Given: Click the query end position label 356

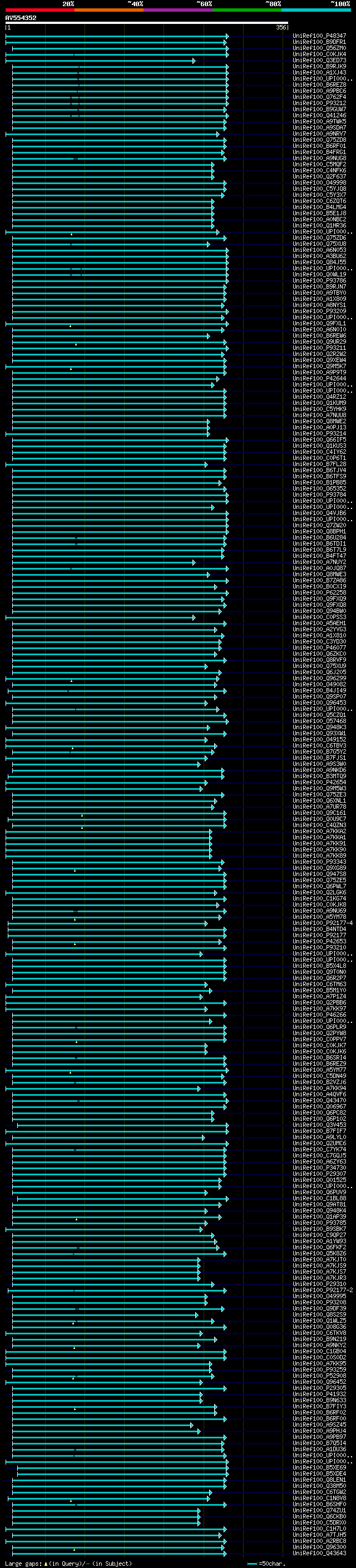Looking at the screenshot, I should pyautogui.click(x=280, y=27).
